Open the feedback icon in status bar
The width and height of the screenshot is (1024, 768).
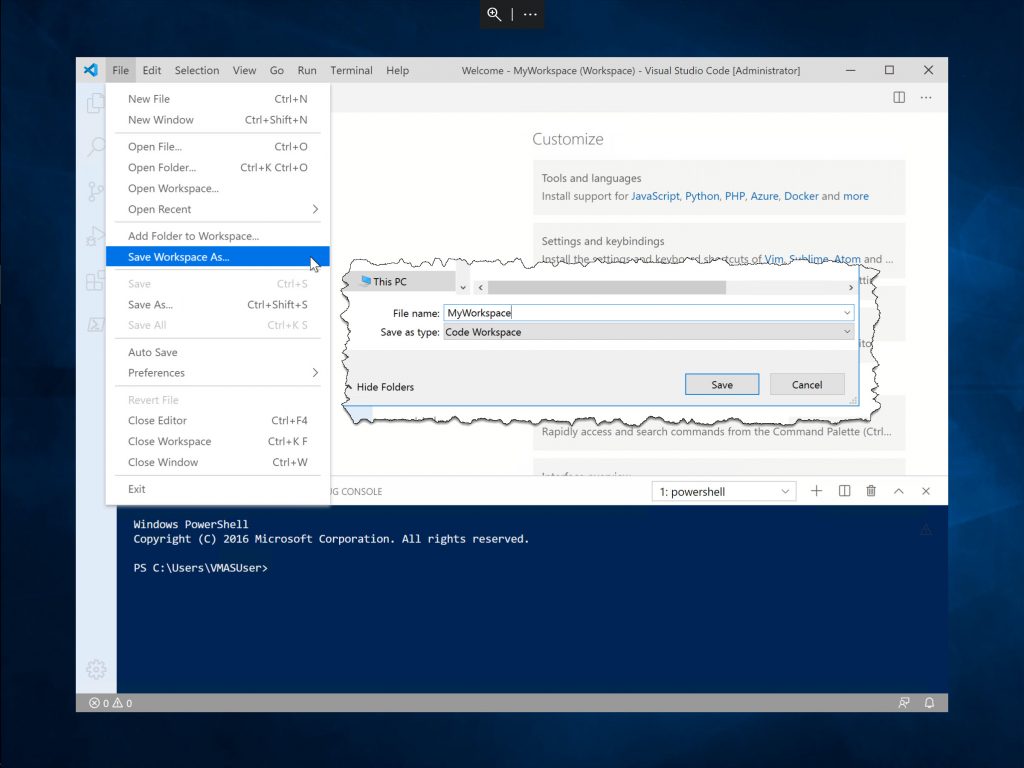pos(904,703)
